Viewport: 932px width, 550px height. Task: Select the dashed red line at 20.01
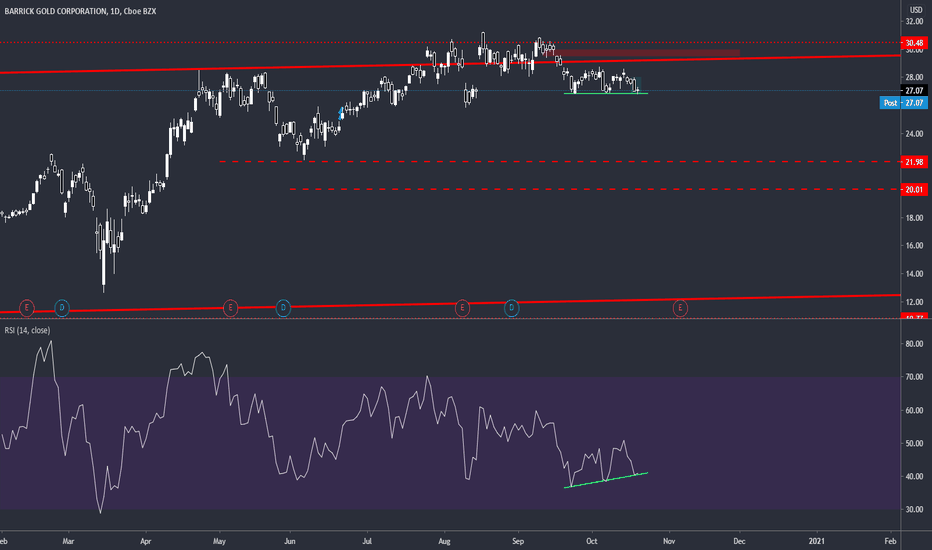coord(594,189)
